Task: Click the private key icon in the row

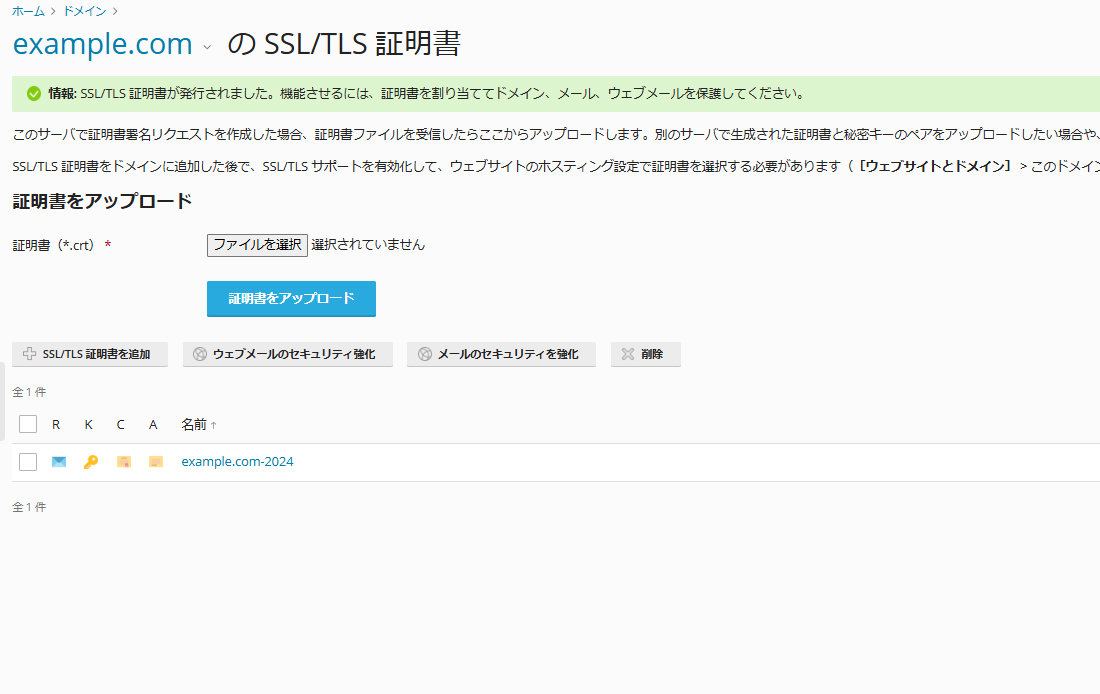Action: pyautogui.click(x=91, y=462)
